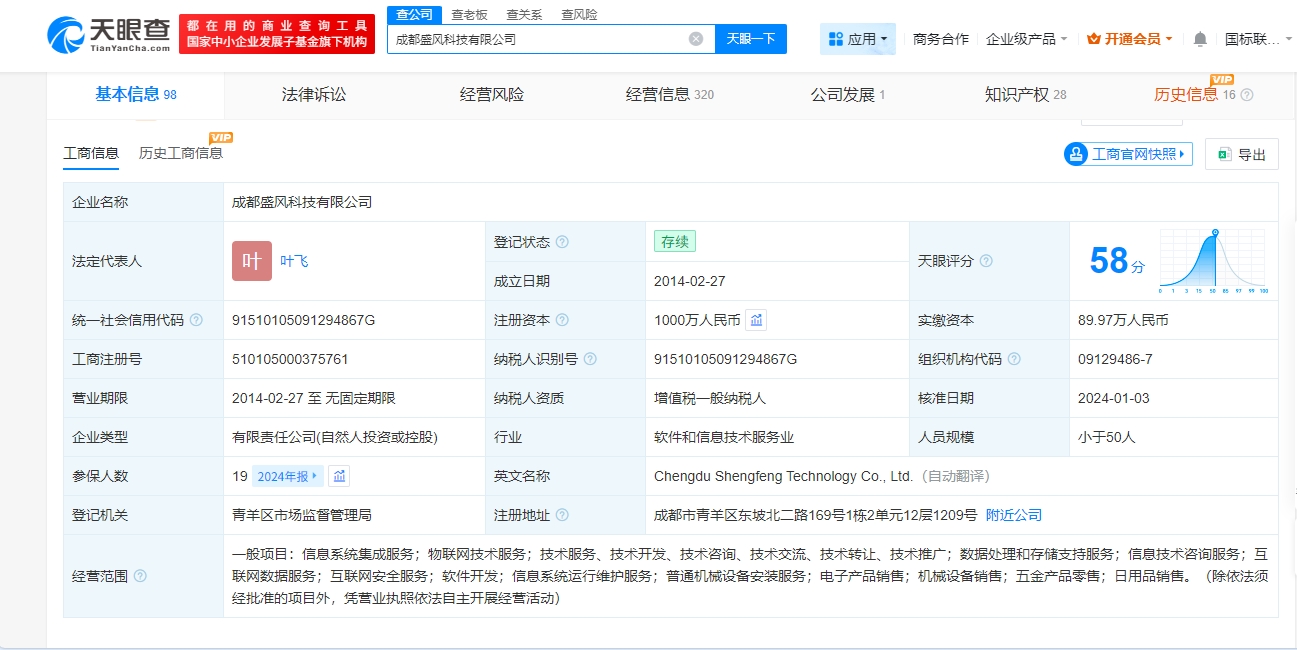Viewport: 1297px width, 650px height.
Task: Open the 附近公司 link
Action: (x=1013, y=515)
